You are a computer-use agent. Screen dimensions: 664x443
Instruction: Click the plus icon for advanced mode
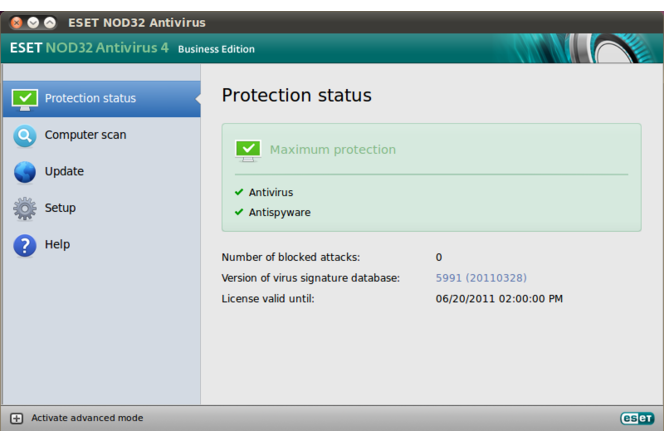[x=17, y=418]
